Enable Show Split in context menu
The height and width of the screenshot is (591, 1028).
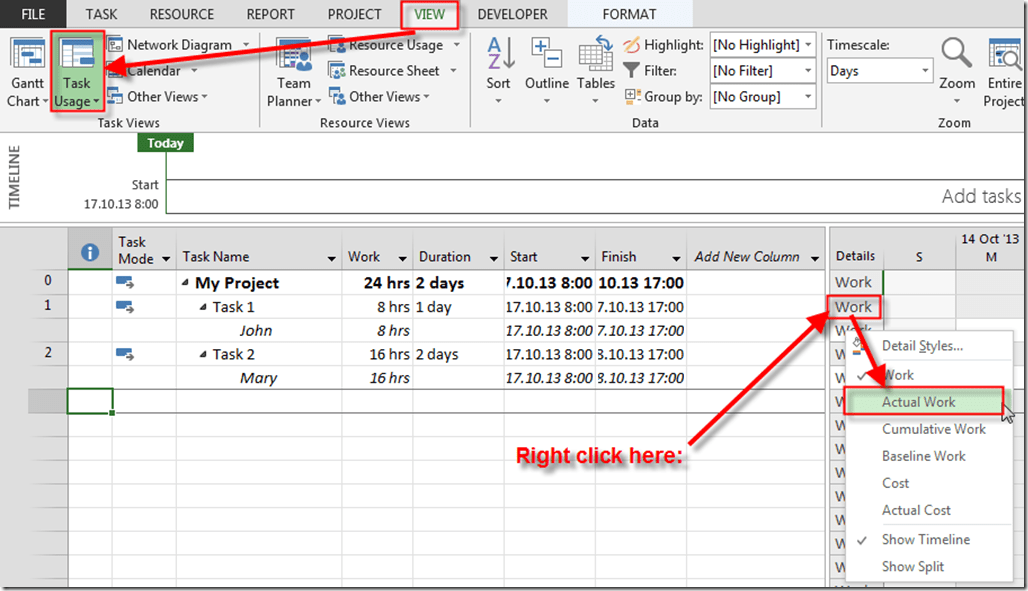tap(912, 566)
